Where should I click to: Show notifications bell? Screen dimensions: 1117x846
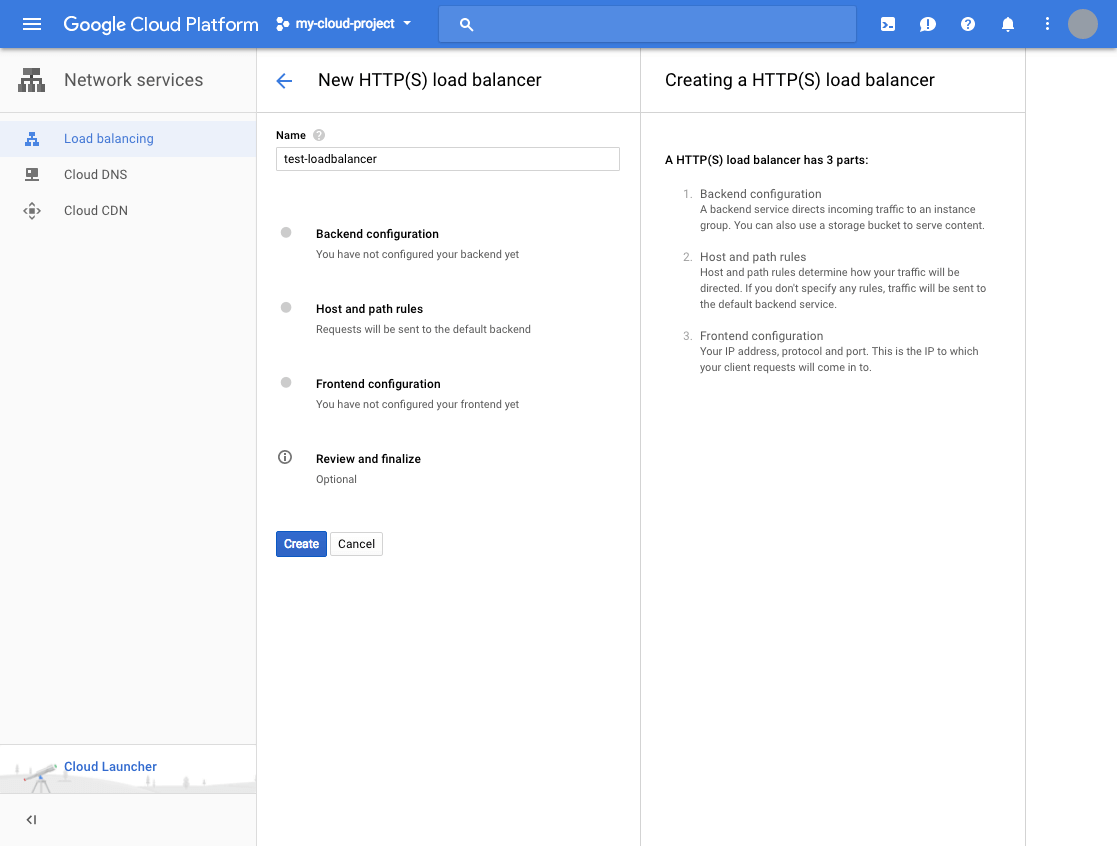pyautogui.click(x=1007, y=24)
